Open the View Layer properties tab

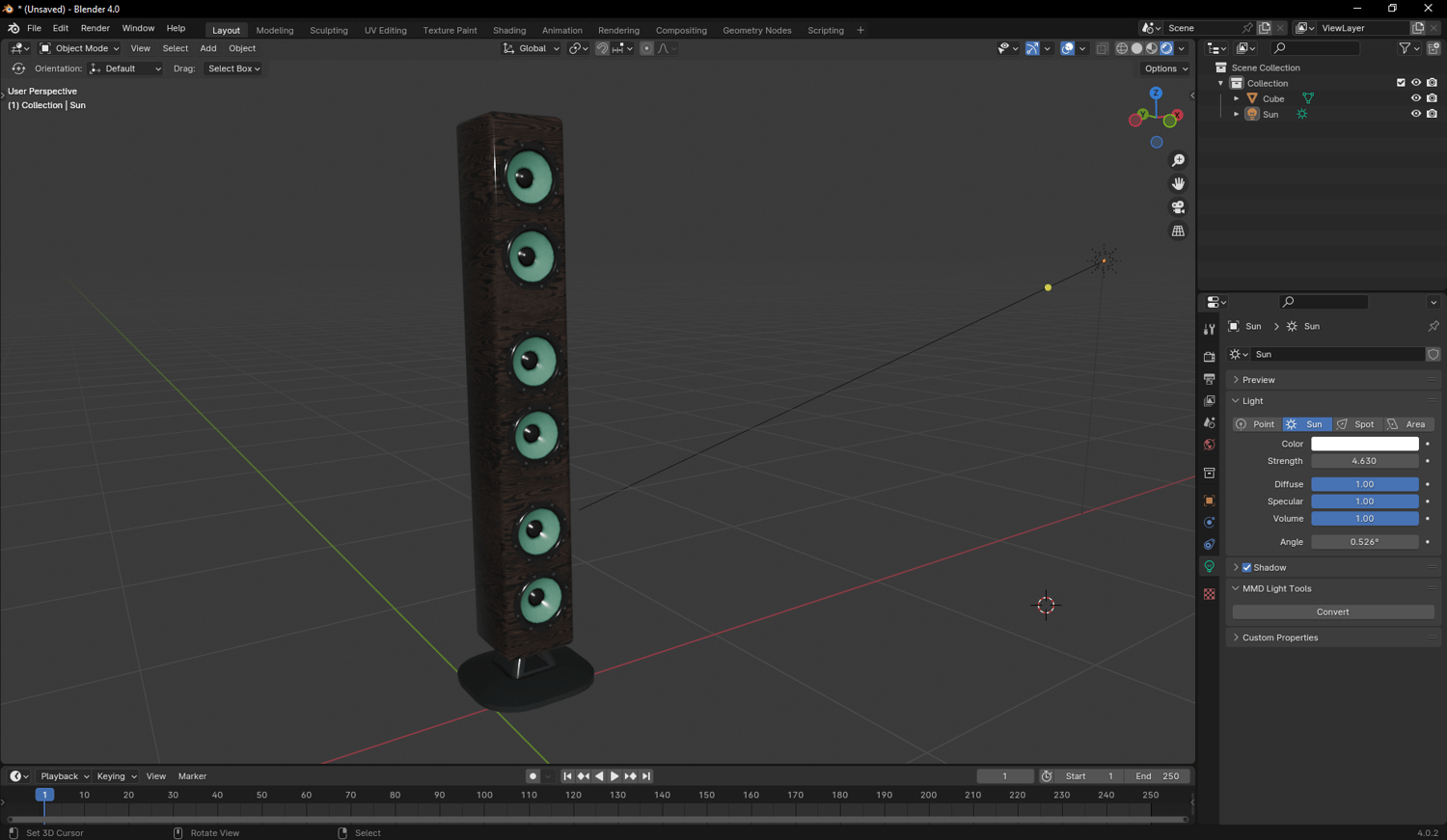1209,401
